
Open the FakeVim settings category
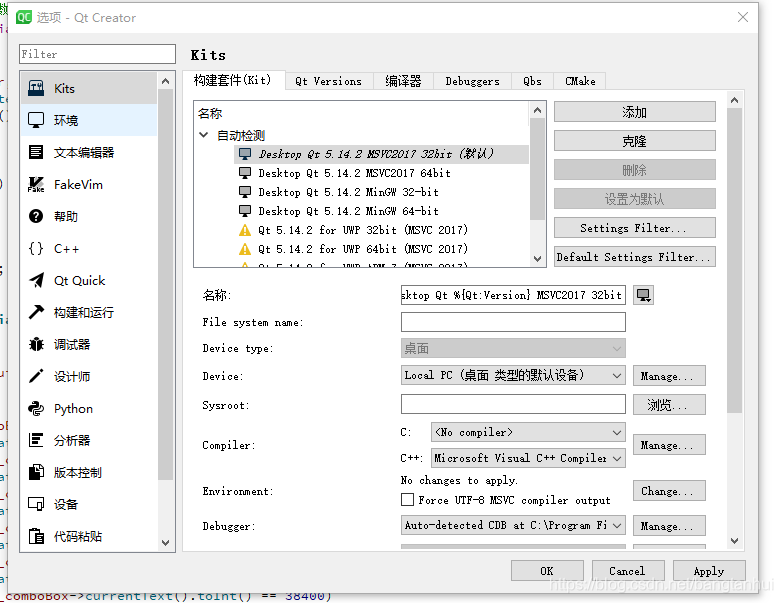(89, 184)
